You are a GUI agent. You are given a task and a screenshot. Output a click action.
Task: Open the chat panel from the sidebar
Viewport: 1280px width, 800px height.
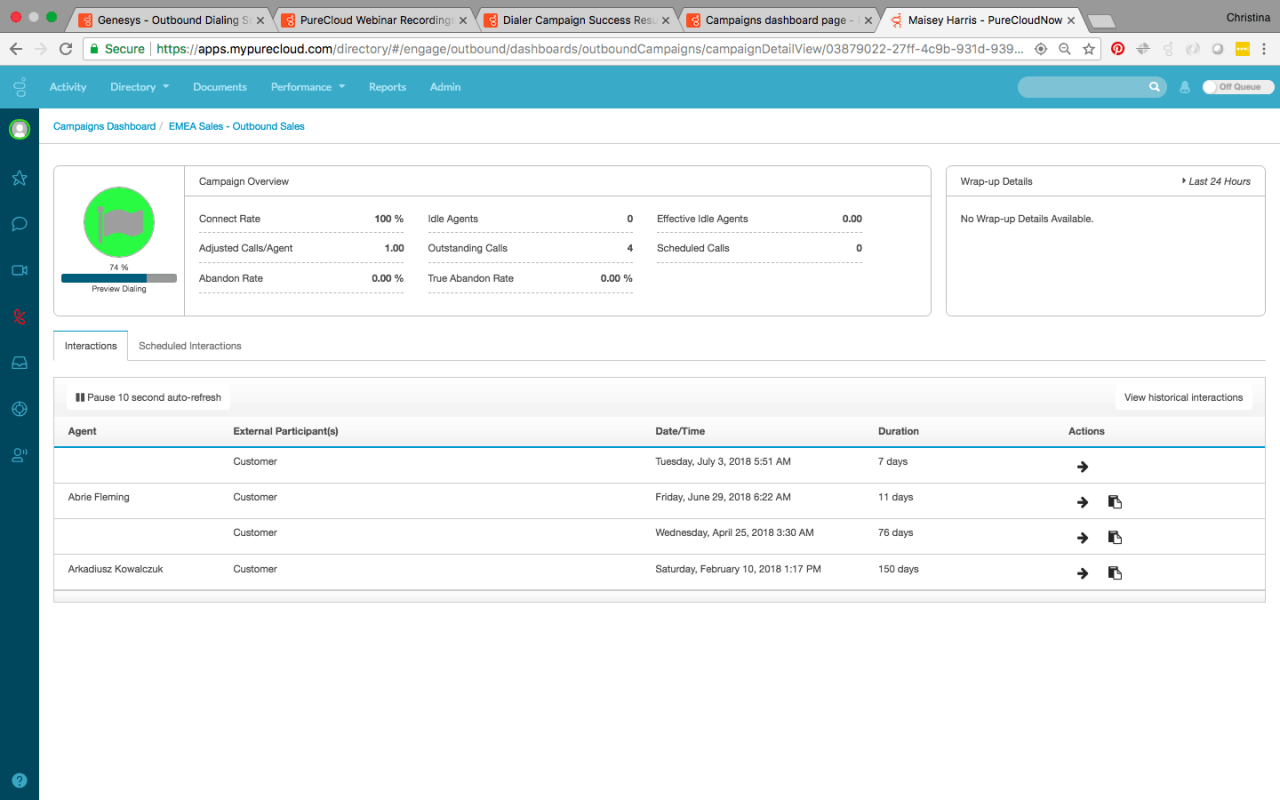(x=19, y=224)
